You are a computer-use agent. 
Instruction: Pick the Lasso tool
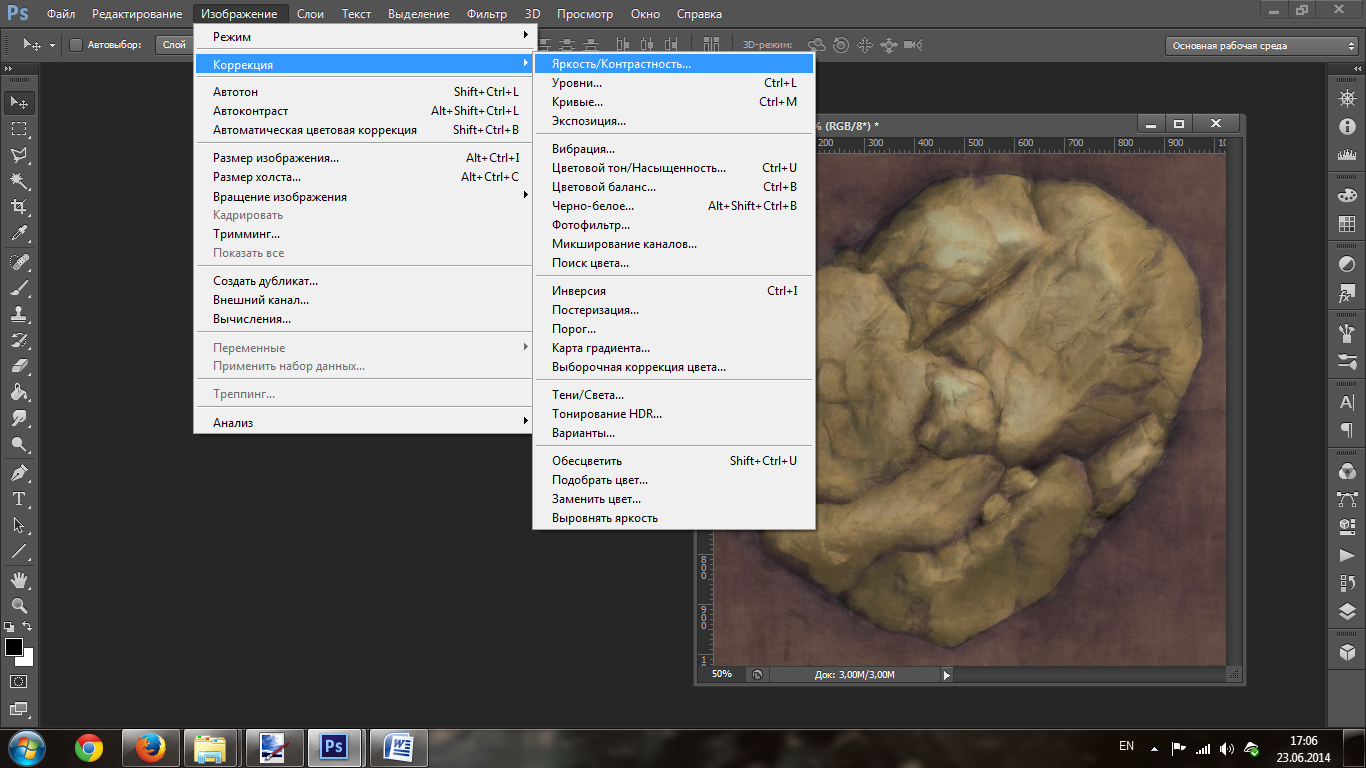click(19, 155)
